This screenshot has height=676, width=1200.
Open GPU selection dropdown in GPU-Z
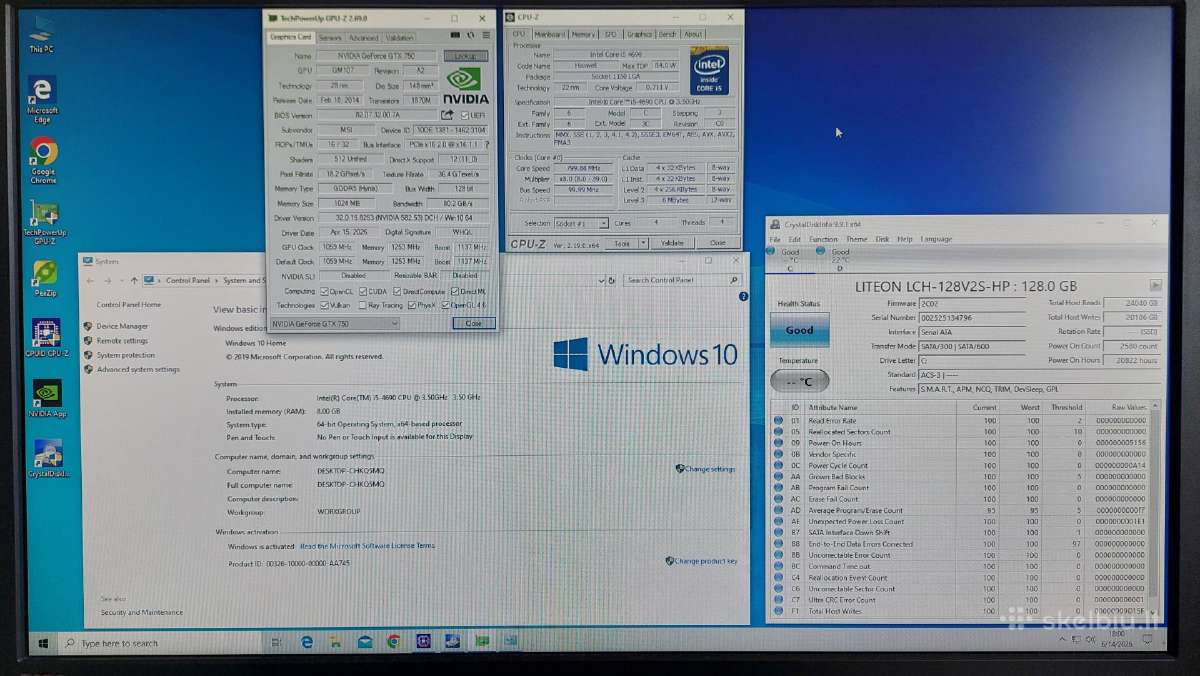point(334,323)
